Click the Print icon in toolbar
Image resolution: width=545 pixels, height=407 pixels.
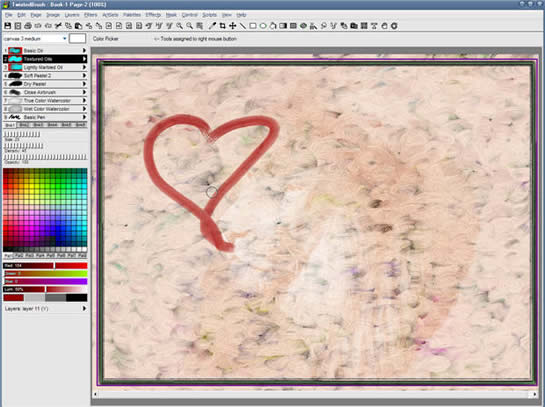(x=28, y=26)
